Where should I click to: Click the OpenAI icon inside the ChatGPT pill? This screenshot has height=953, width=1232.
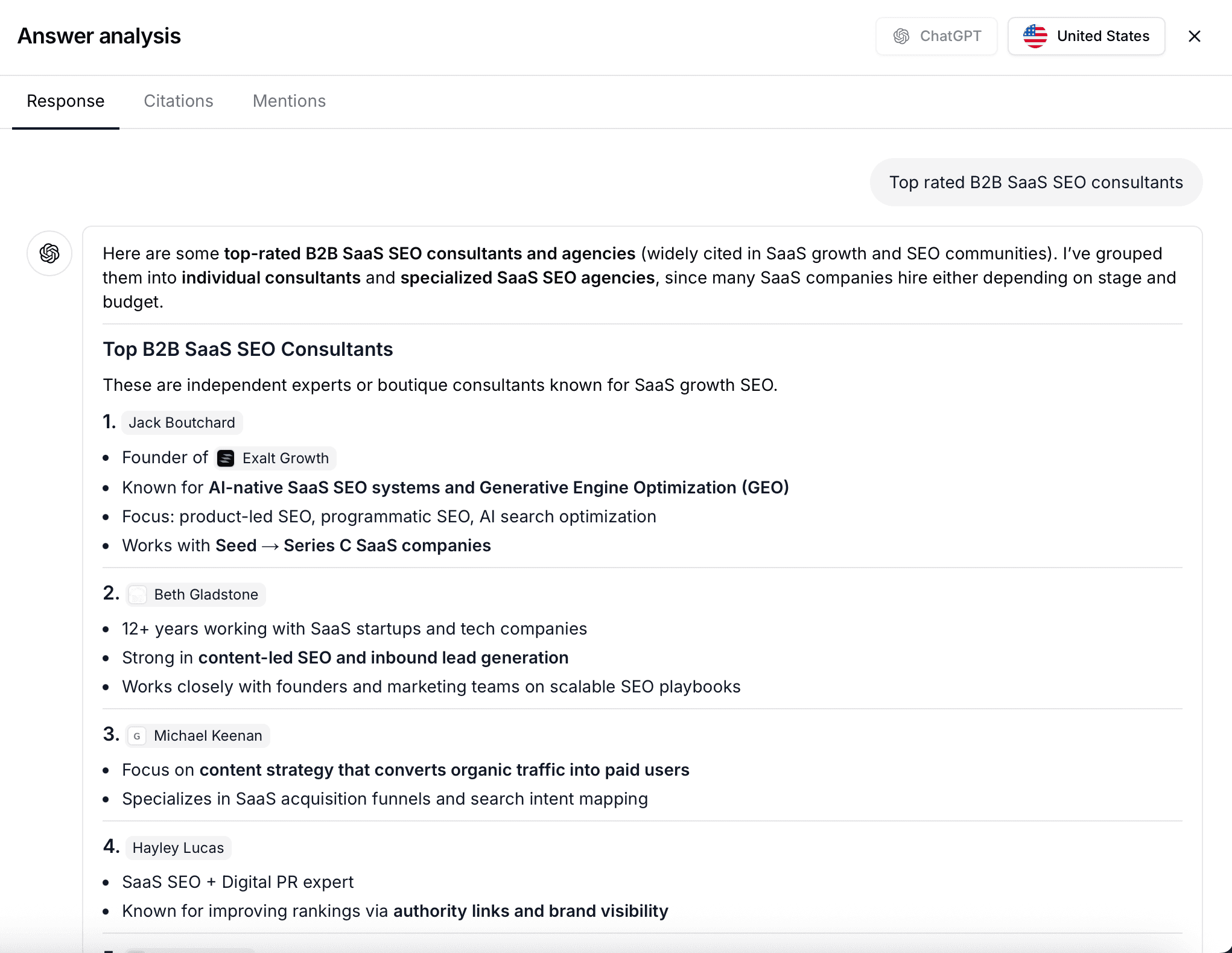tap(902, 36)
